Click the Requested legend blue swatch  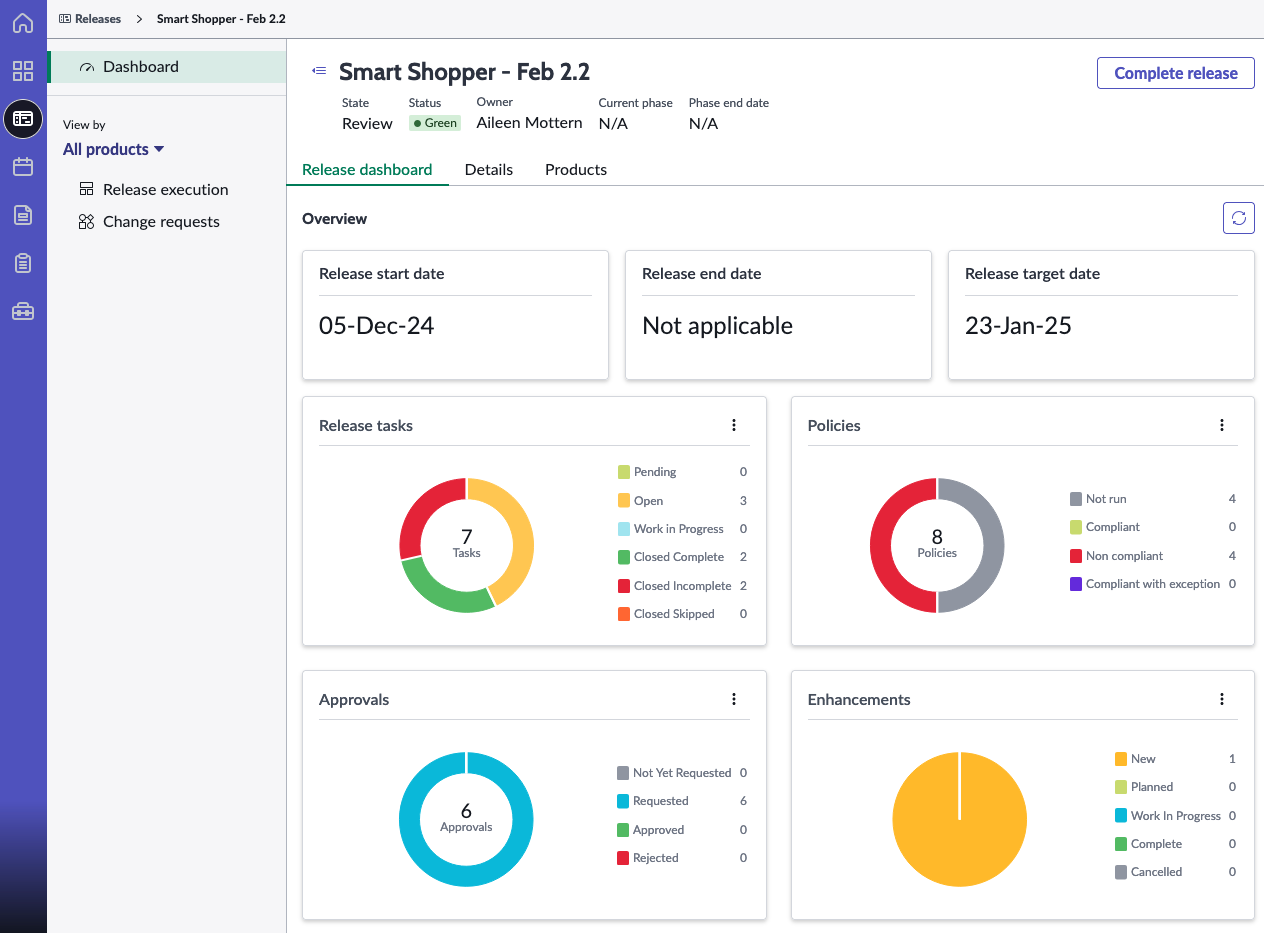[624, 801]
